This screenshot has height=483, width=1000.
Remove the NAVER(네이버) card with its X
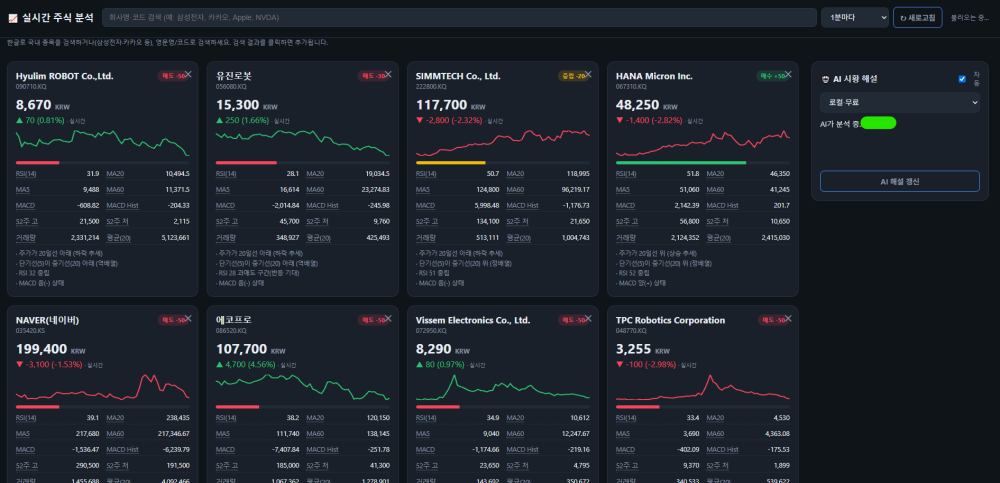188,318
